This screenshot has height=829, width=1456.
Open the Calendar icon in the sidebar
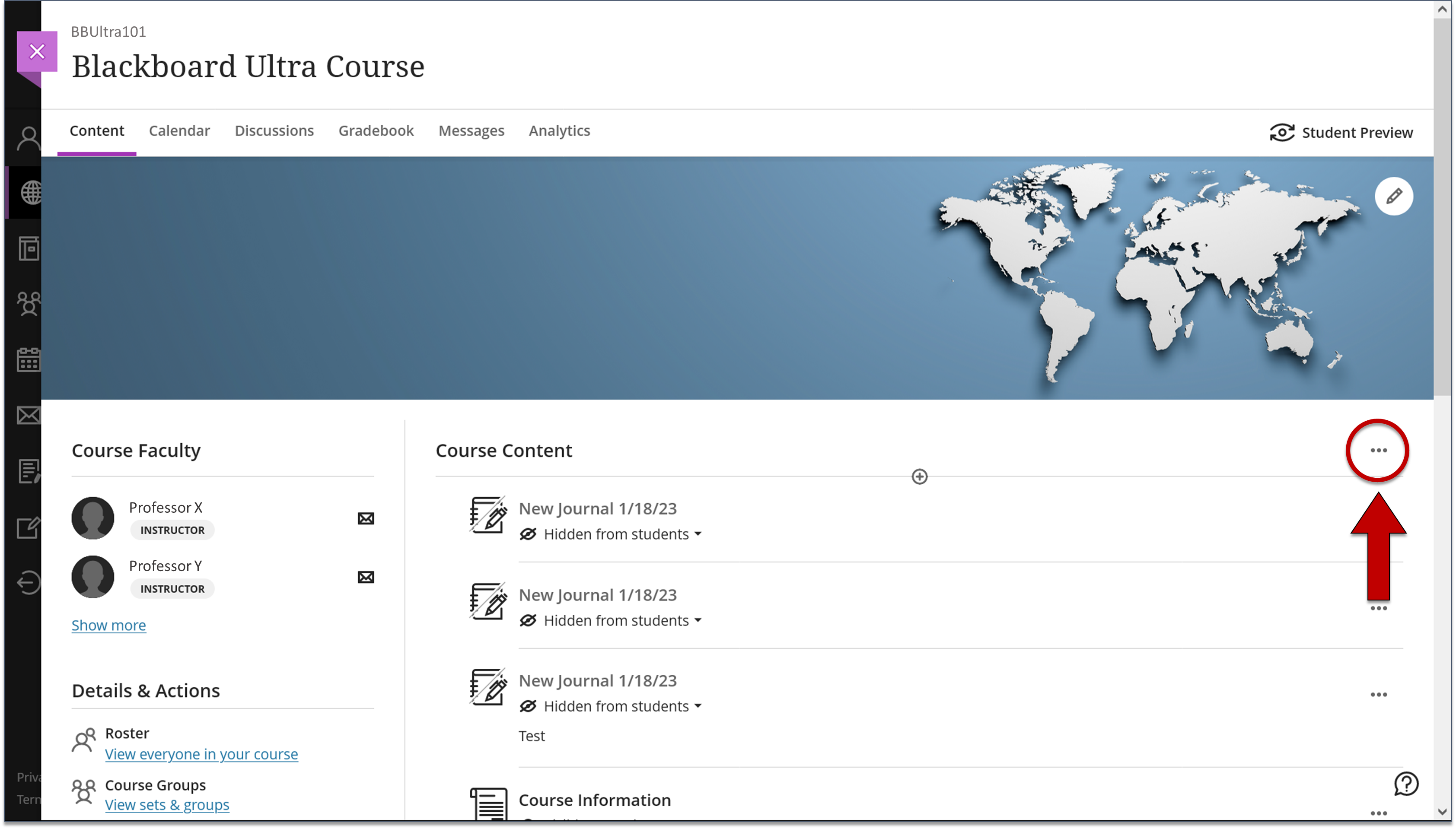pyautogui.click(x=29, y=359)
